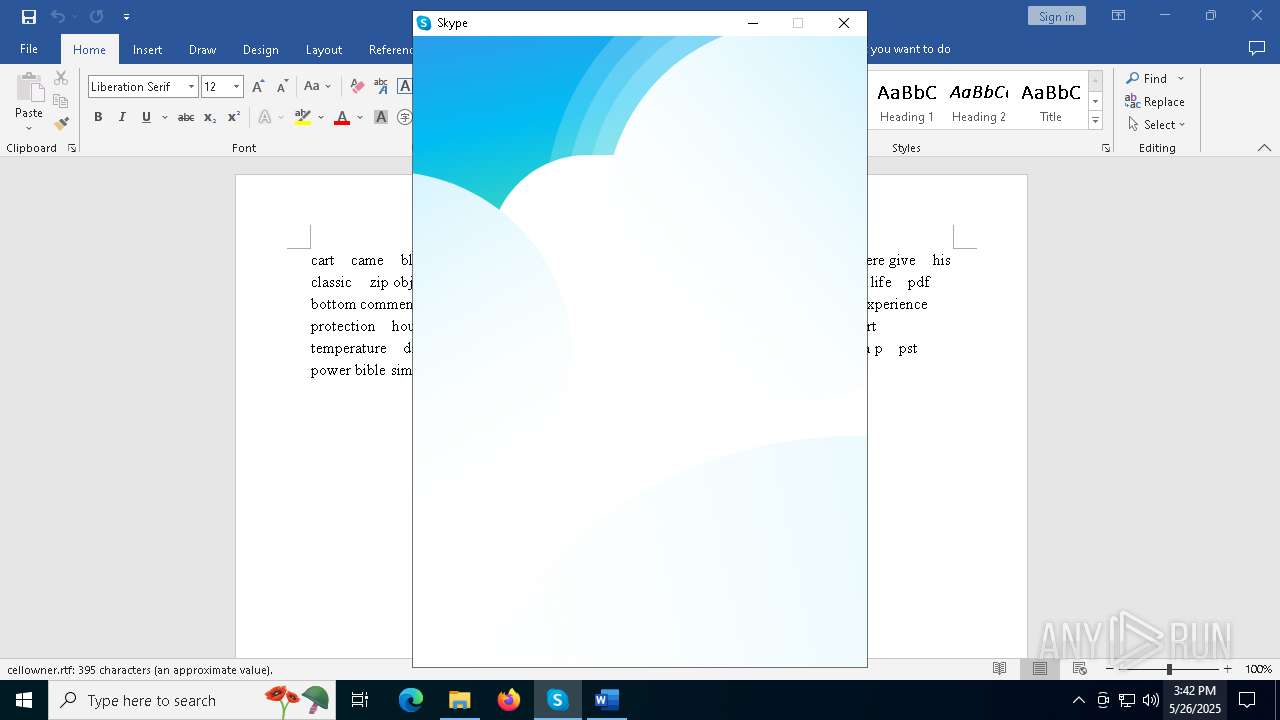The height and width of the screenshot is (720, 1280).
Task: Zoom in with plus button
Action: click(x=1228, y=669)
